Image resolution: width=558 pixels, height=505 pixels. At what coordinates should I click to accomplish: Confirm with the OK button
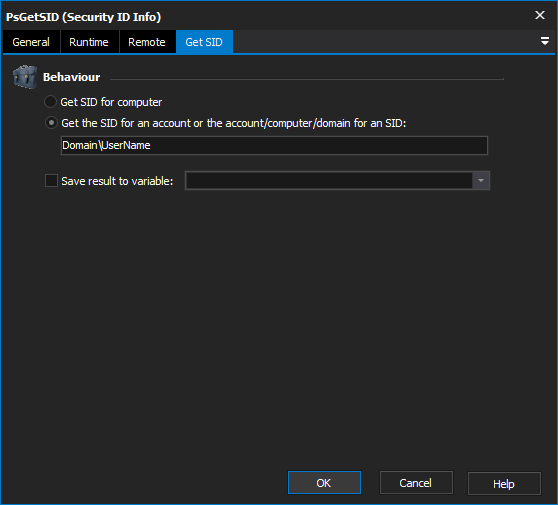[324, 483]
